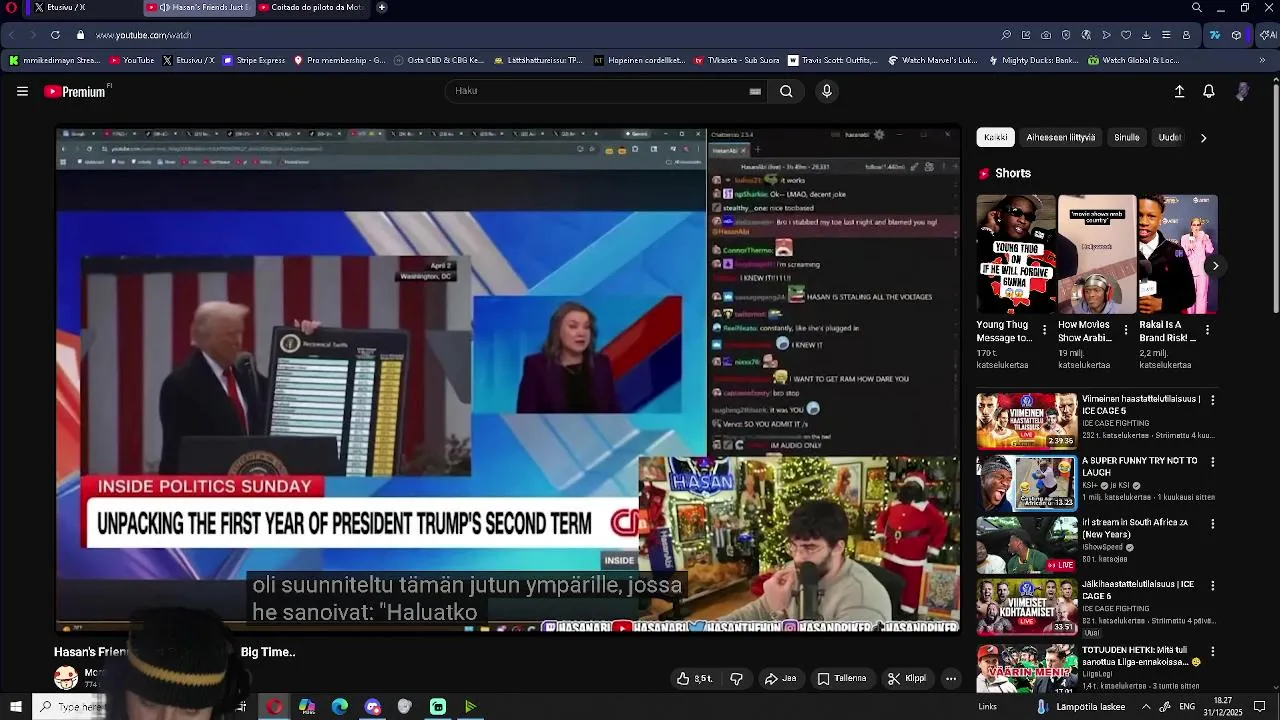Open the Windows Start button
Image resolution: width=1280 pixels, height=720 pixels.
(16, 706)
